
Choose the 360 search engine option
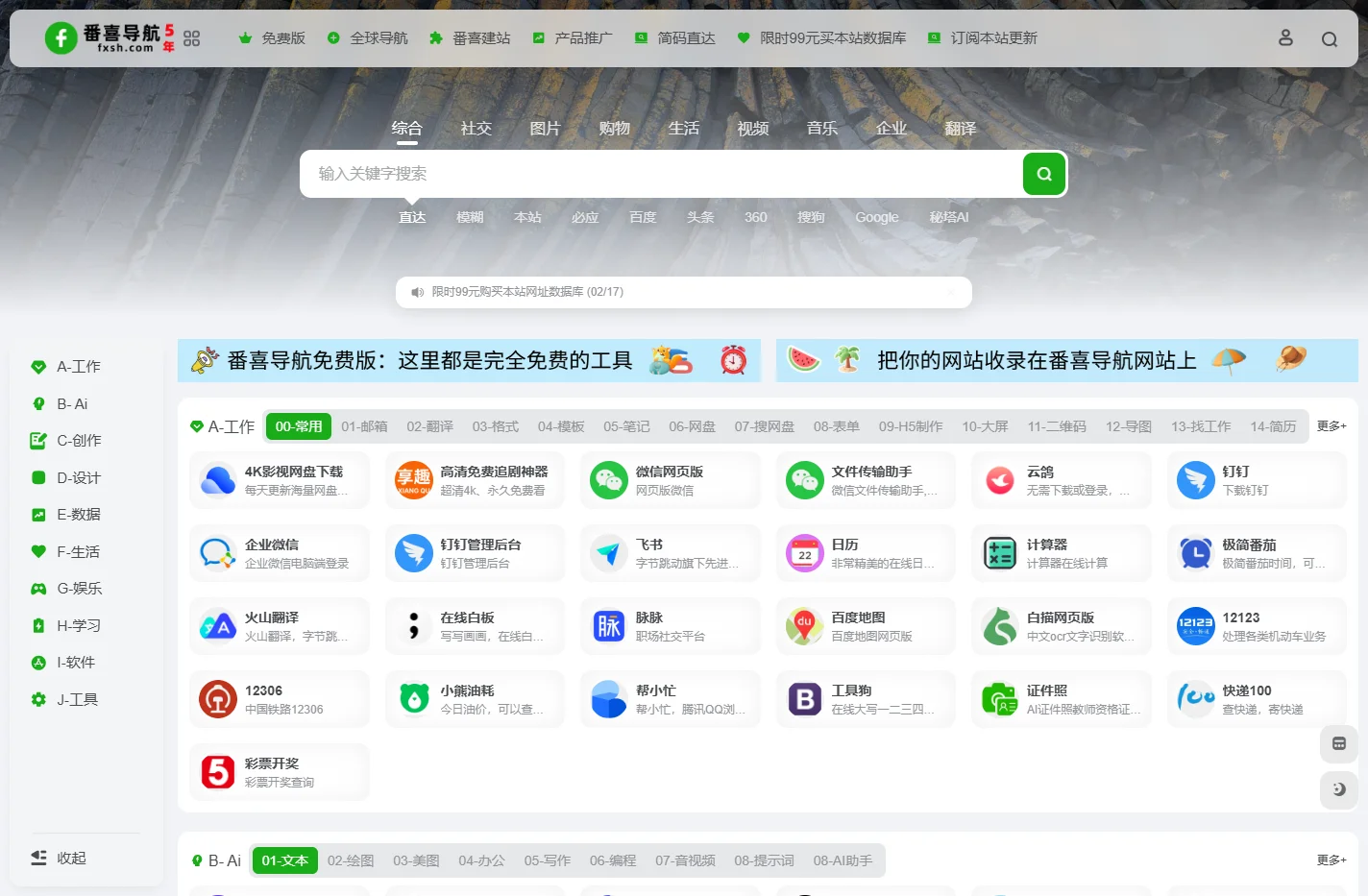[x=756, y=217]
